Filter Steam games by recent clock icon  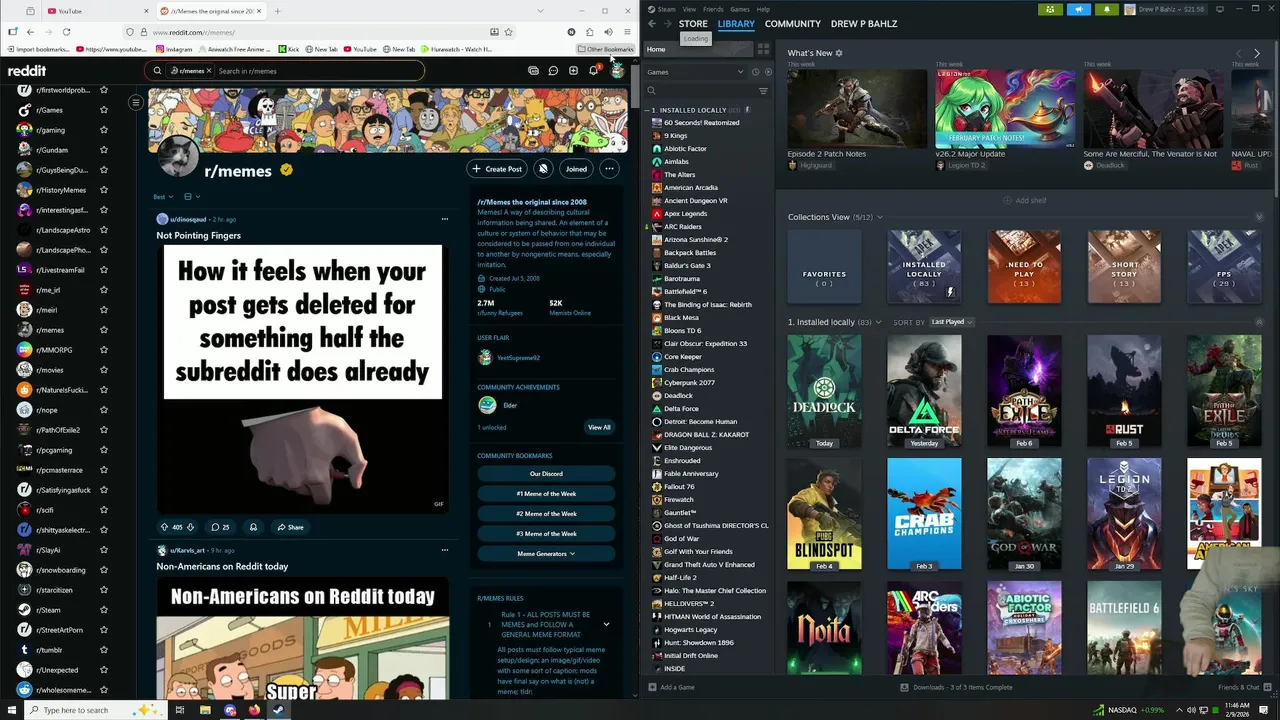point(755,72)
